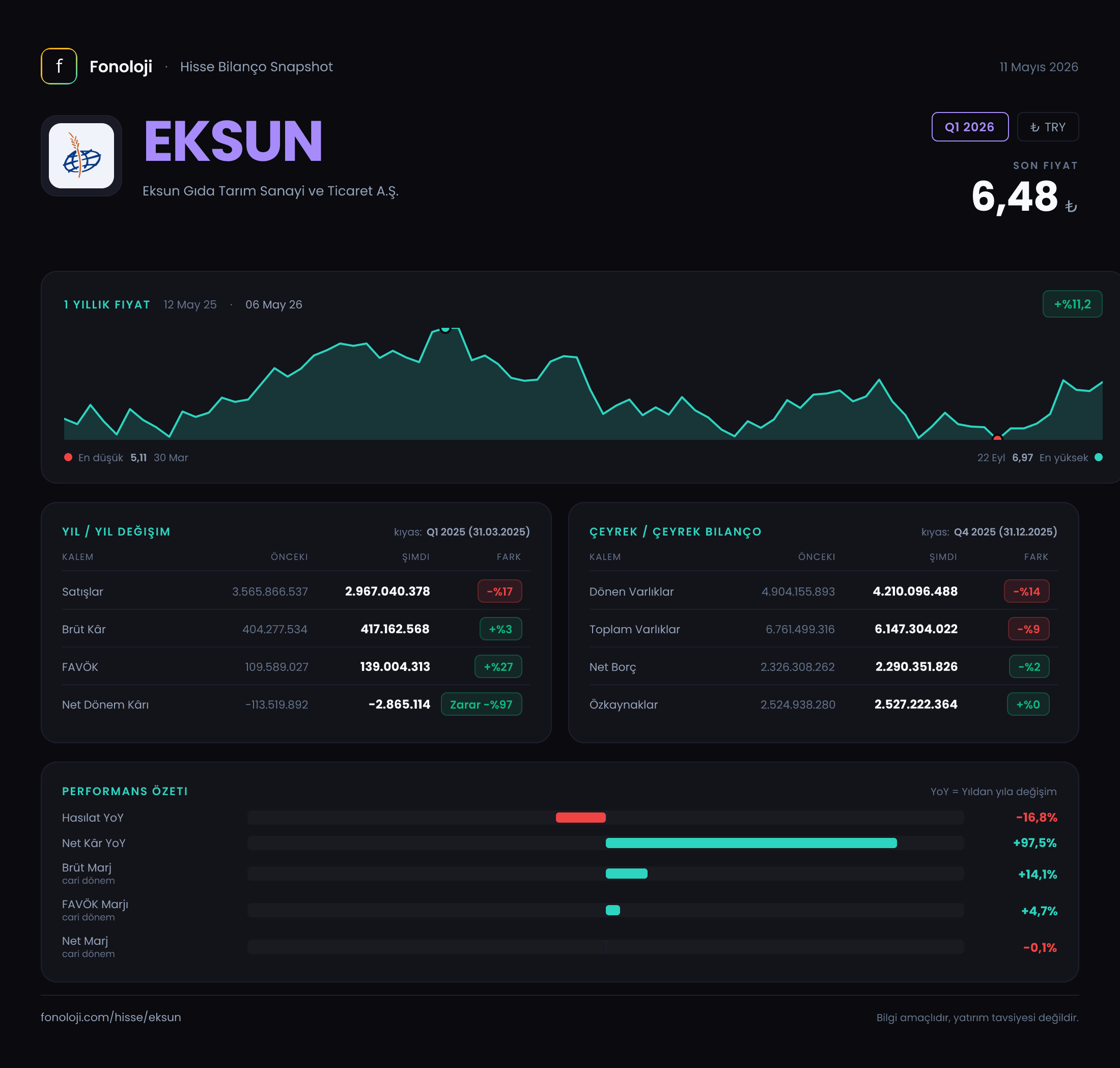Screen dimensions: 1120x1068
Task: Click the Fonoloji brand name
Action: 121,67
